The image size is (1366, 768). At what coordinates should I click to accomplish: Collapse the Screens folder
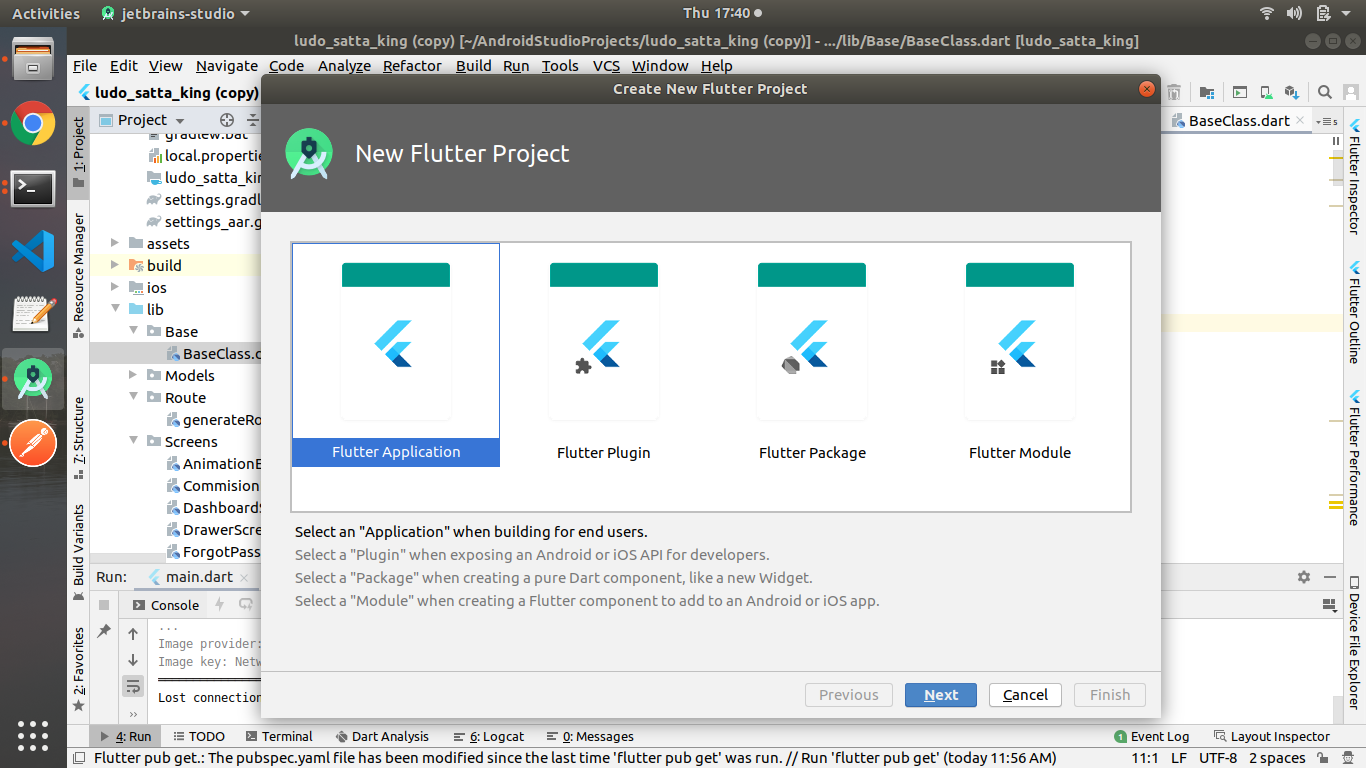134,441
